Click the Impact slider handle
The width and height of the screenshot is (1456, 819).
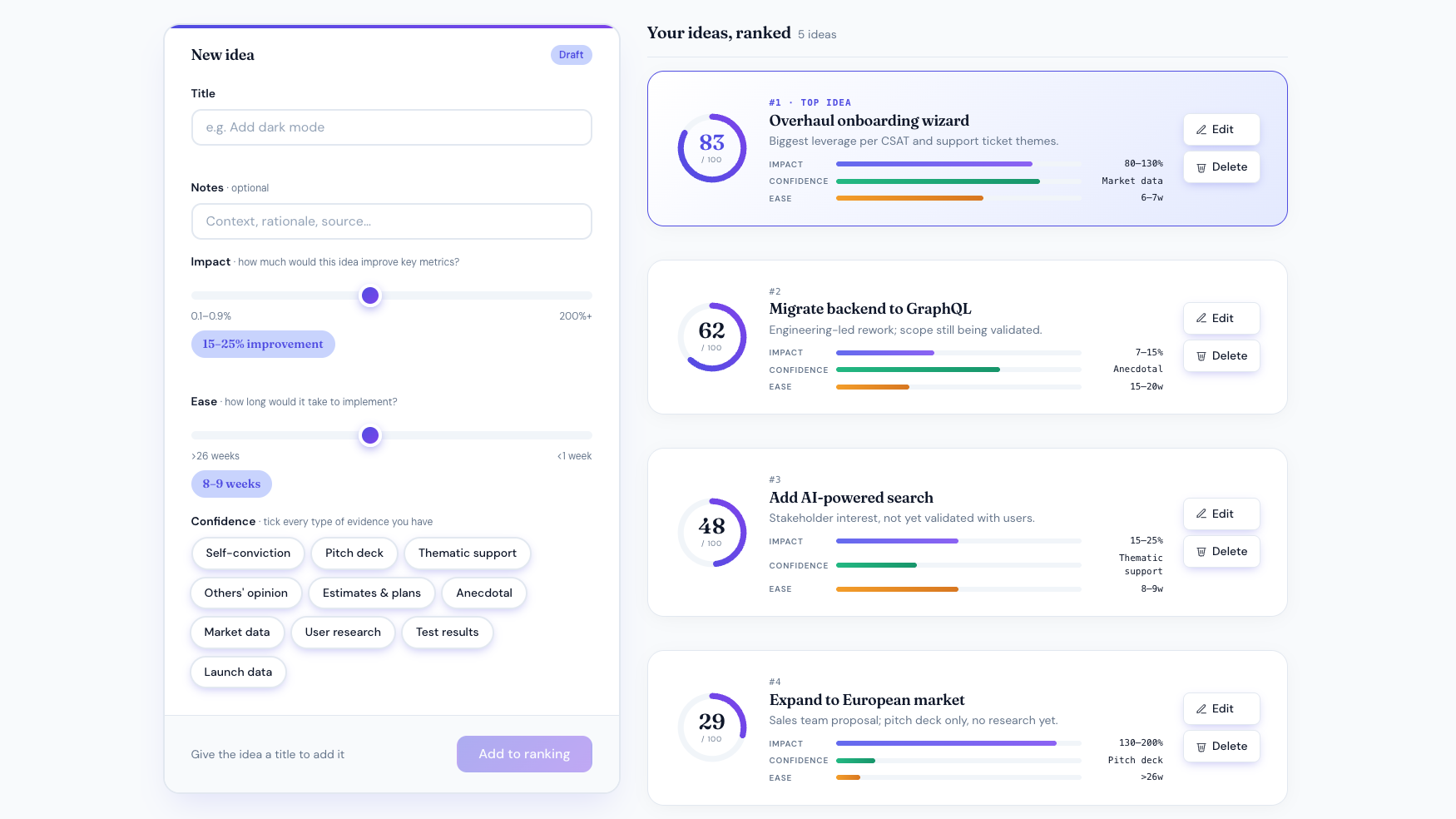point(370,295)
